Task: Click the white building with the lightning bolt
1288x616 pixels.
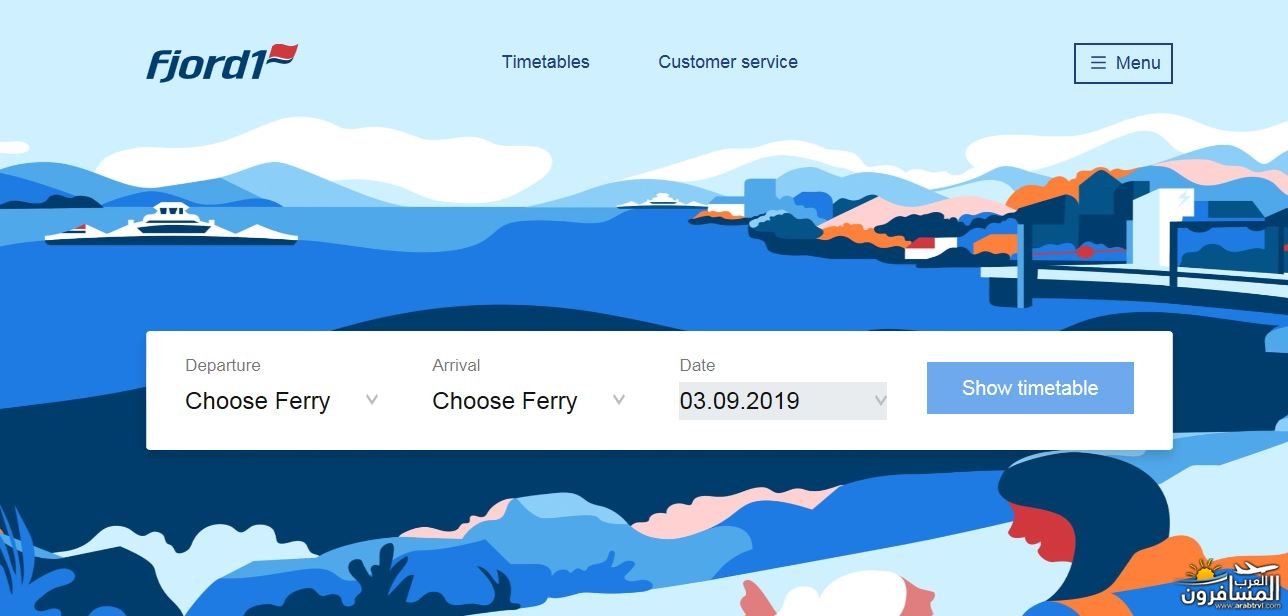Action: pyautogui.click(x=1162, y=228)
